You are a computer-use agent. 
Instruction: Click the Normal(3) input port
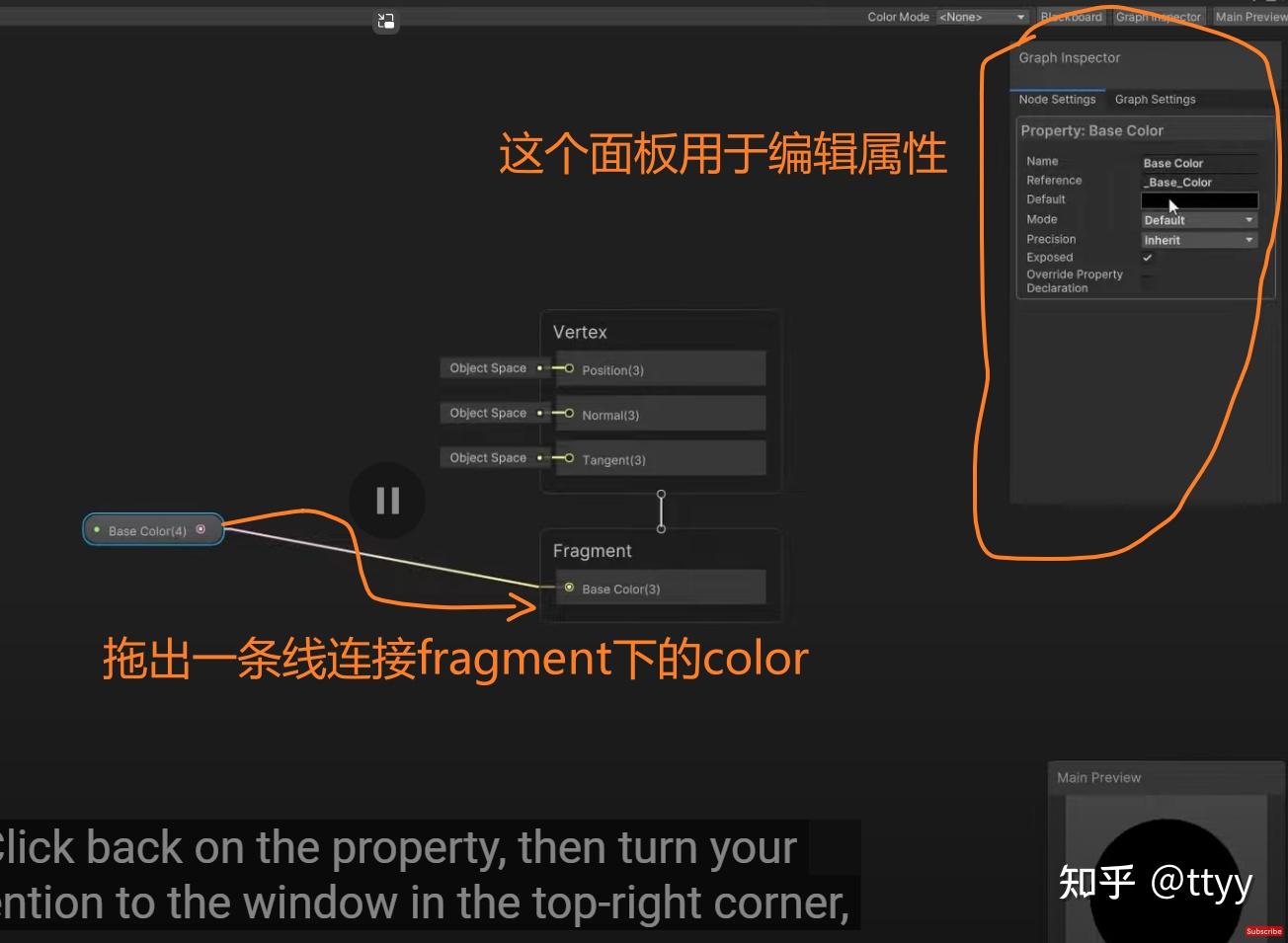pos(568,414)
